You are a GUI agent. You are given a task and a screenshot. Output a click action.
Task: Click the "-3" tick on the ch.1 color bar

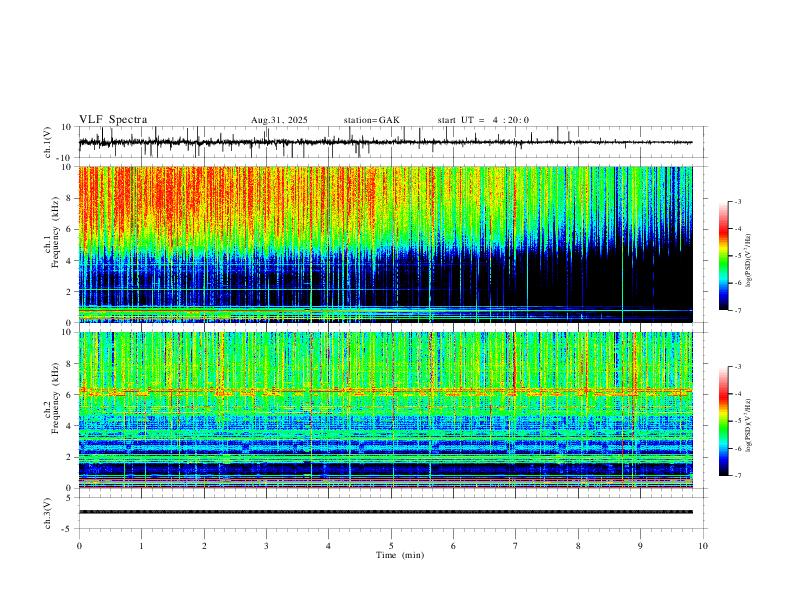(x=738, y=201)
